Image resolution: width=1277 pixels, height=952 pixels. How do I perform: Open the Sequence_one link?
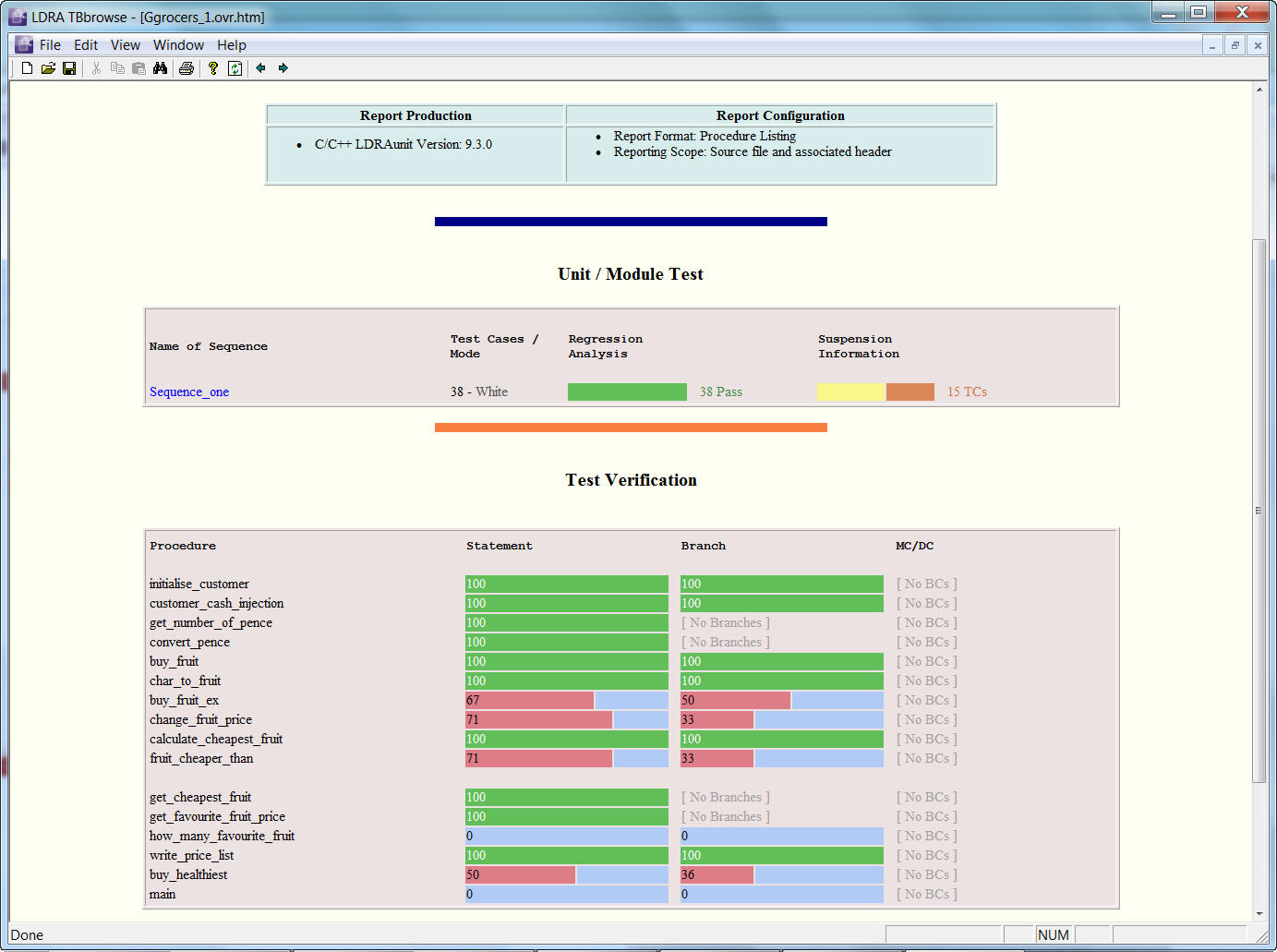189,392
